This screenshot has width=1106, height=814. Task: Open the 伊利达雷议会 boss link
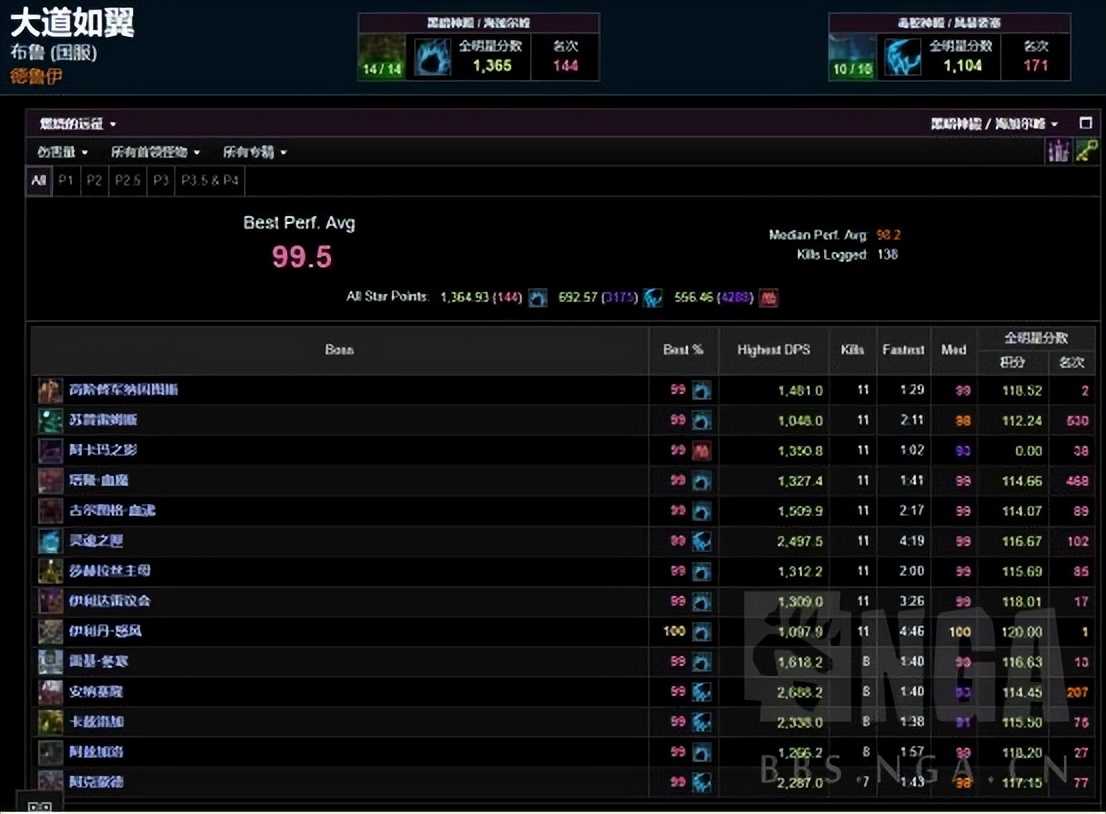109,601
